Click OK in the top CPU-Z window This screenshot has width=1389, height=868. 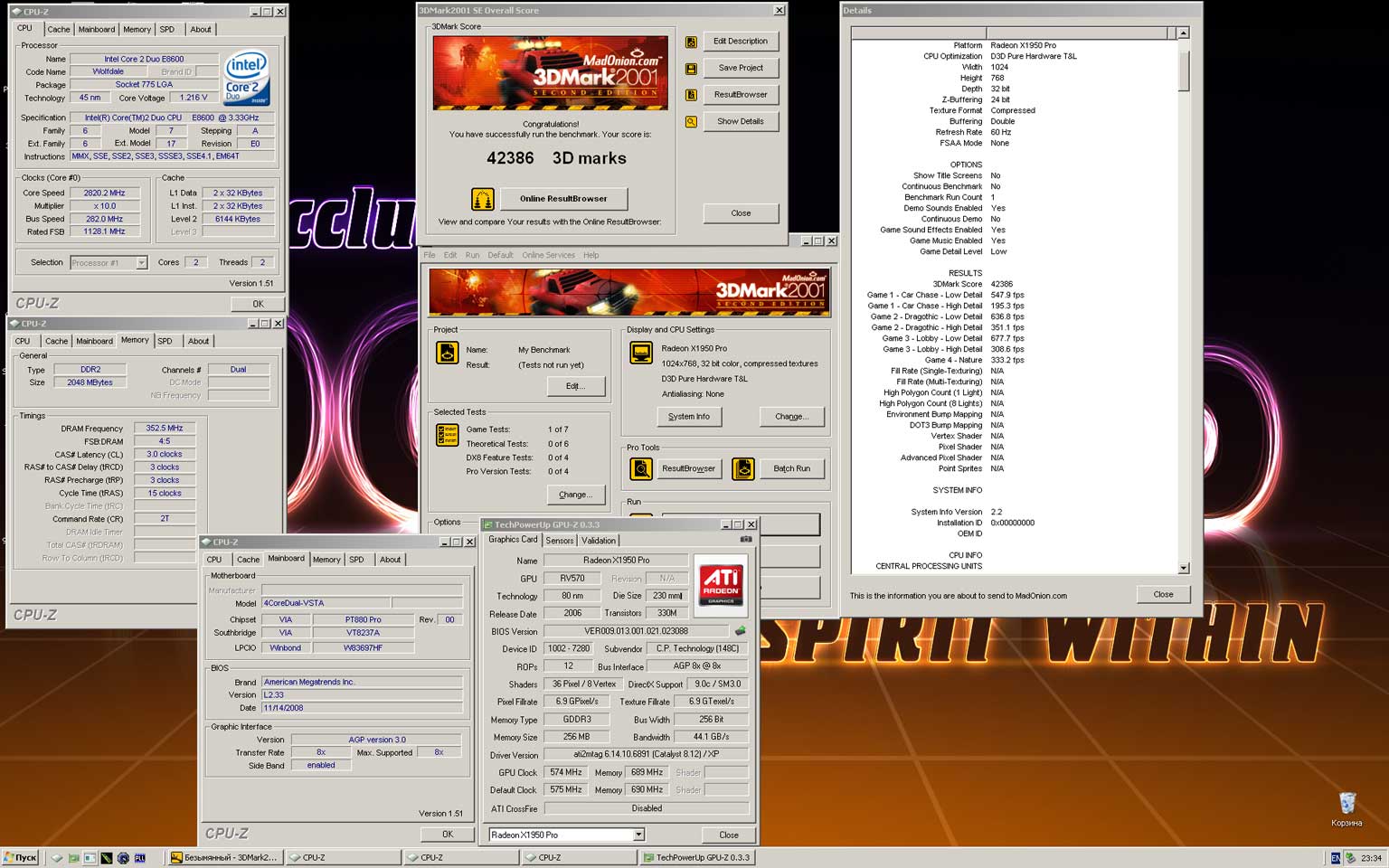pyautogui.click(x=258, y=304)
